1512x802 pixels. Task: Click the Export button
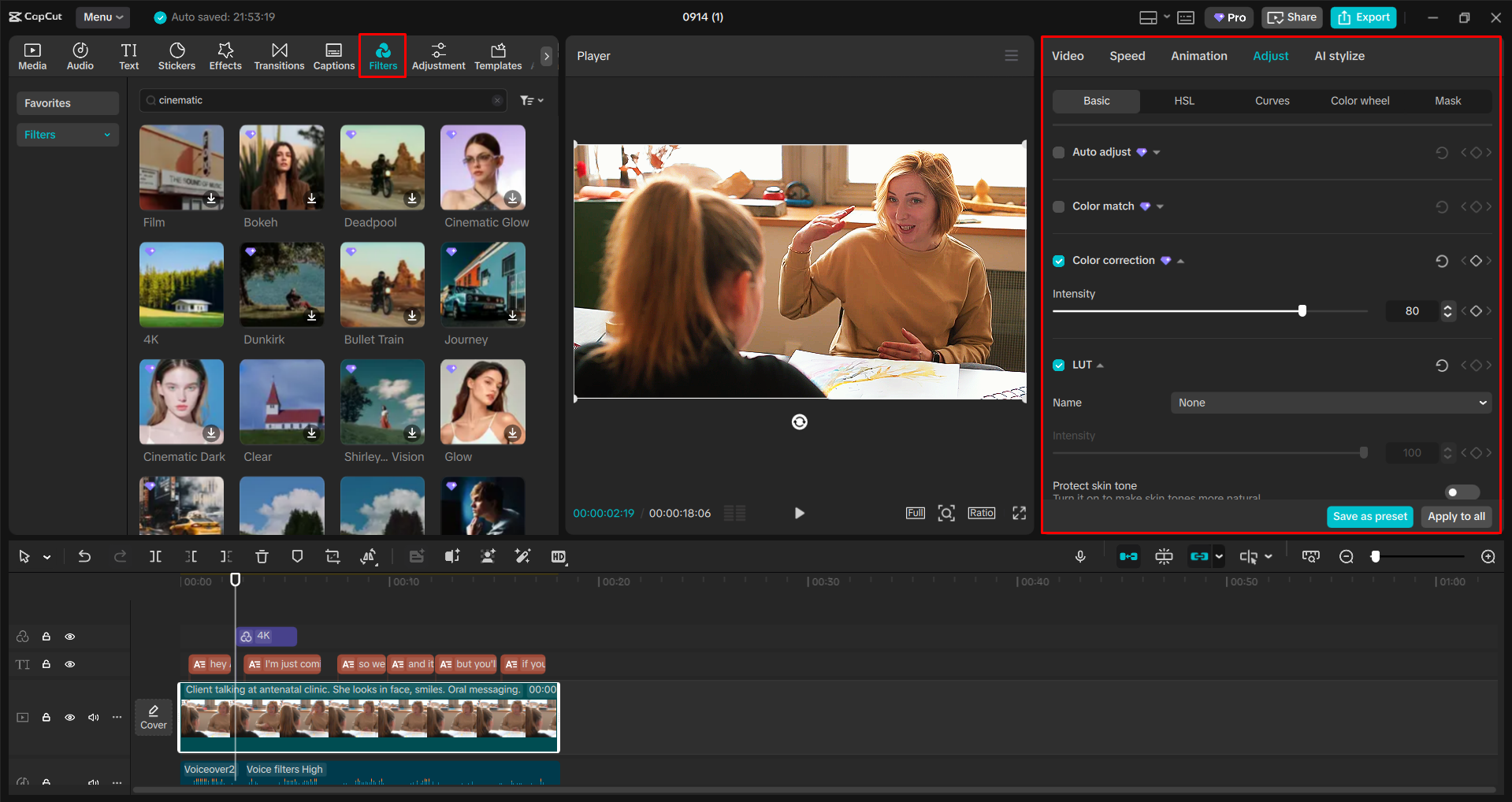(x=1362, y=17)
